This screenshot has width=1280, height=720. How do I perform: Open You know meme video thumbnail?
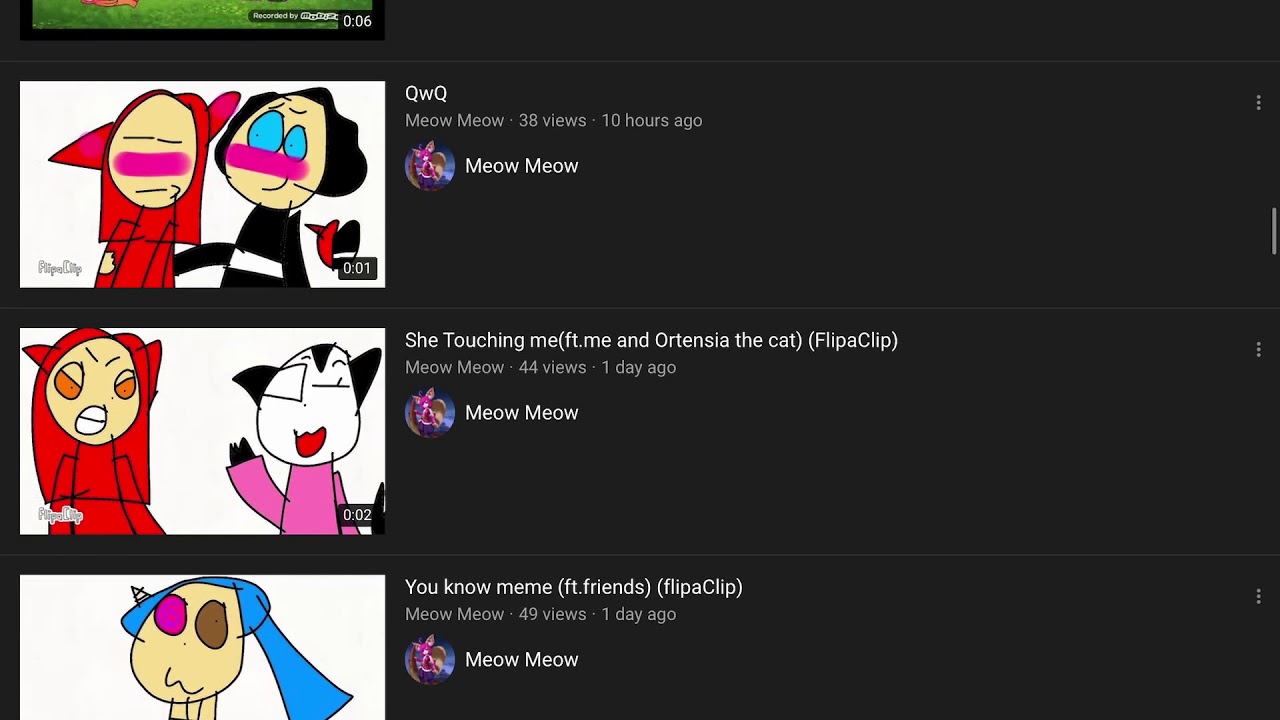pos(202,647)
